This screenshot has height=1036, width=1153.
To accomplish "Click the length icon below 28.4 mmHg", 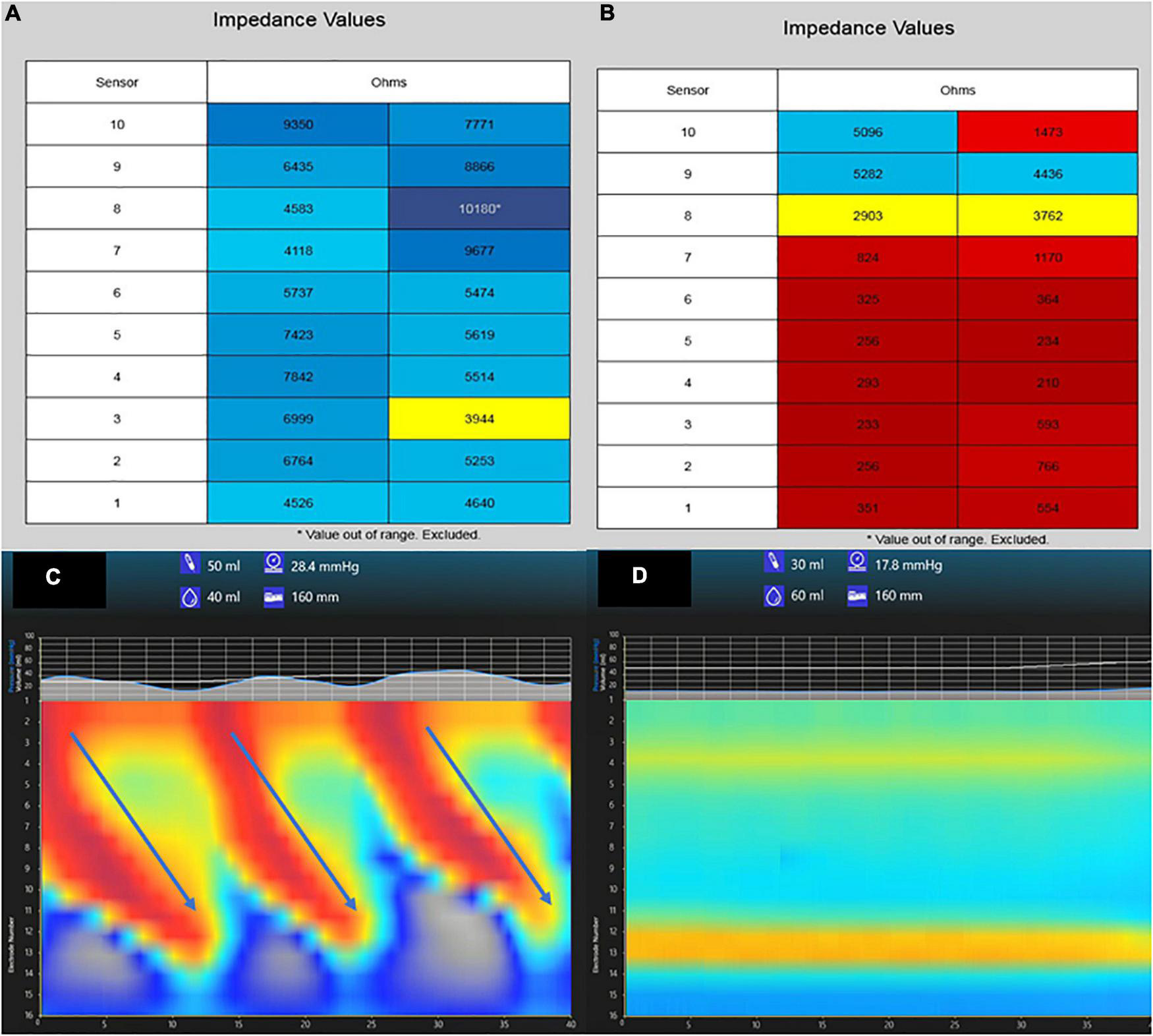I will 273,597.
